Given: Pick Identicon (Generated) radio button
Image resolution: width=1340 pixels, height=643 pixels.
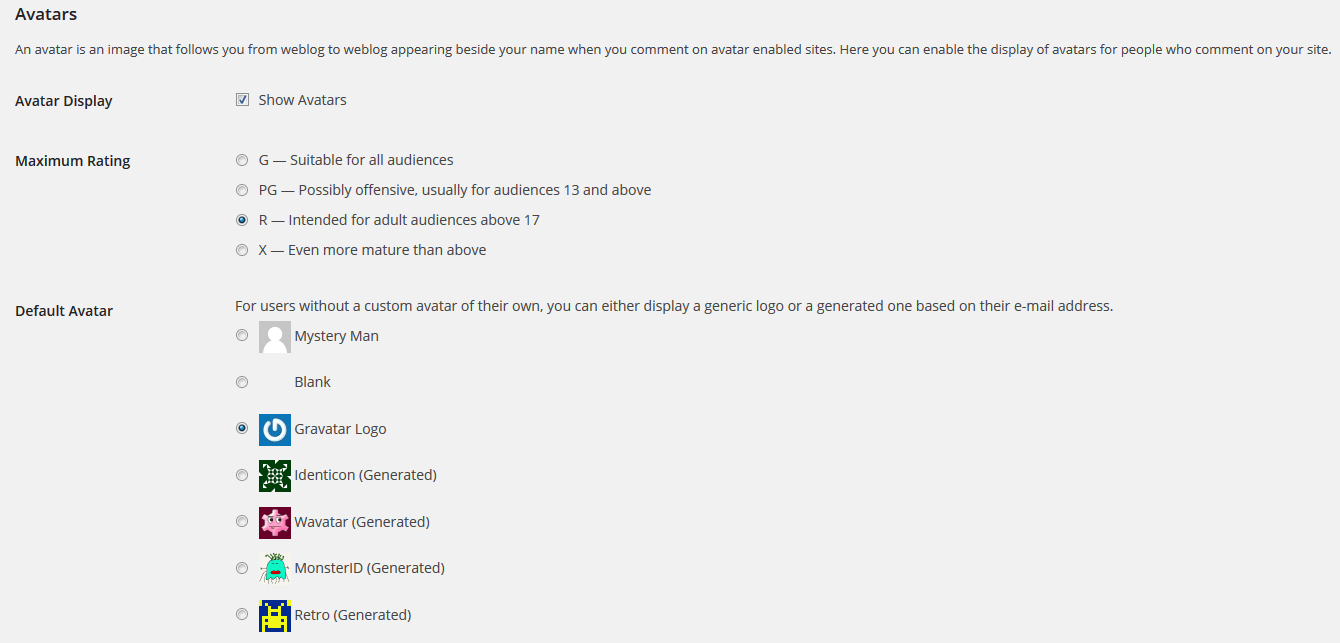Looking at the screenshot, I should pyautogui.click(x=242, y=475).
